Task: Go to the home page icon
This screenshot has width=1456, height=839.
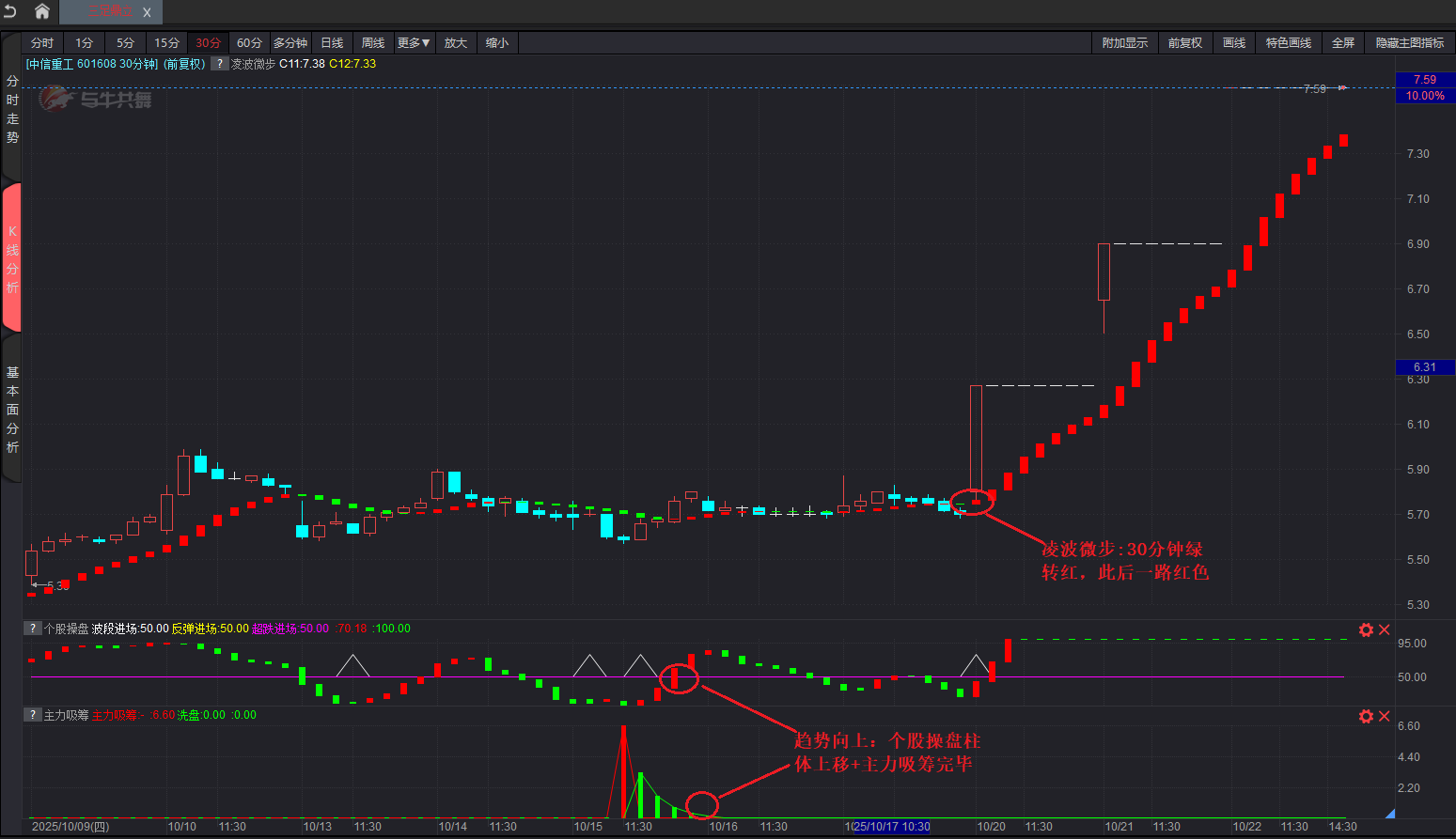Action: [41, 11]
